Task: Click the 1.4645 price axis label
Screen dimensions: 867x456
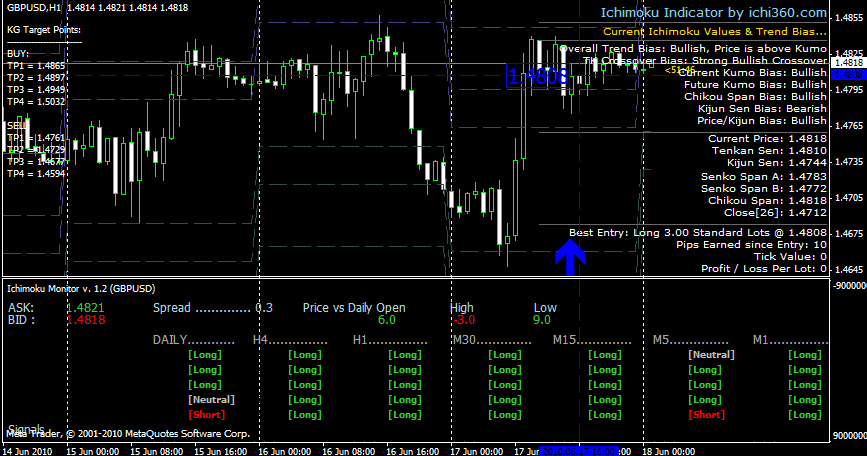Action: pyautogui.click(x=849, y=269)
